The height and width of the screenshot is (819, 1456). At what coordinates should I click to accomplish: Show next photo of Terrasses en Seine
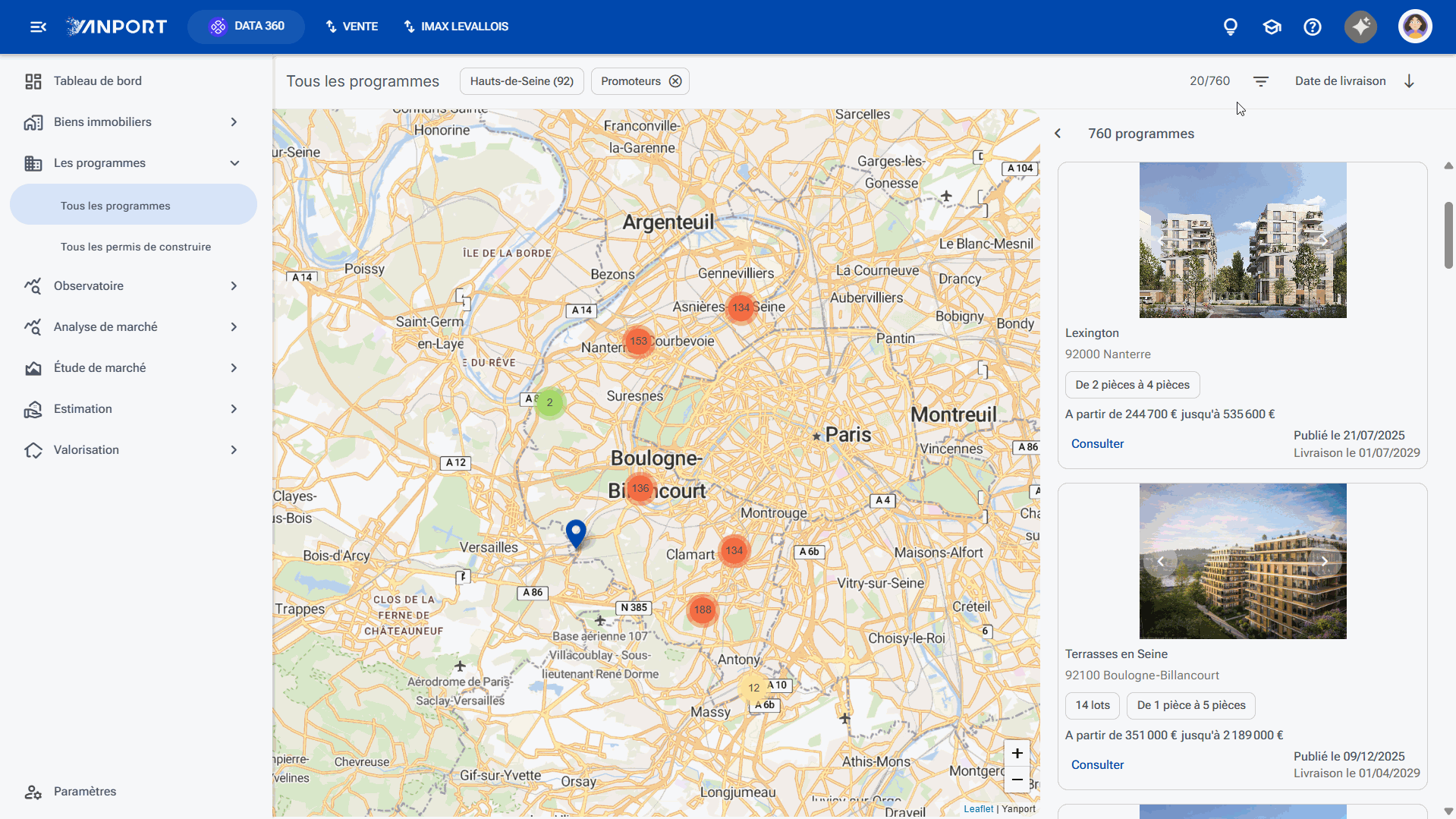[1324, 562]
